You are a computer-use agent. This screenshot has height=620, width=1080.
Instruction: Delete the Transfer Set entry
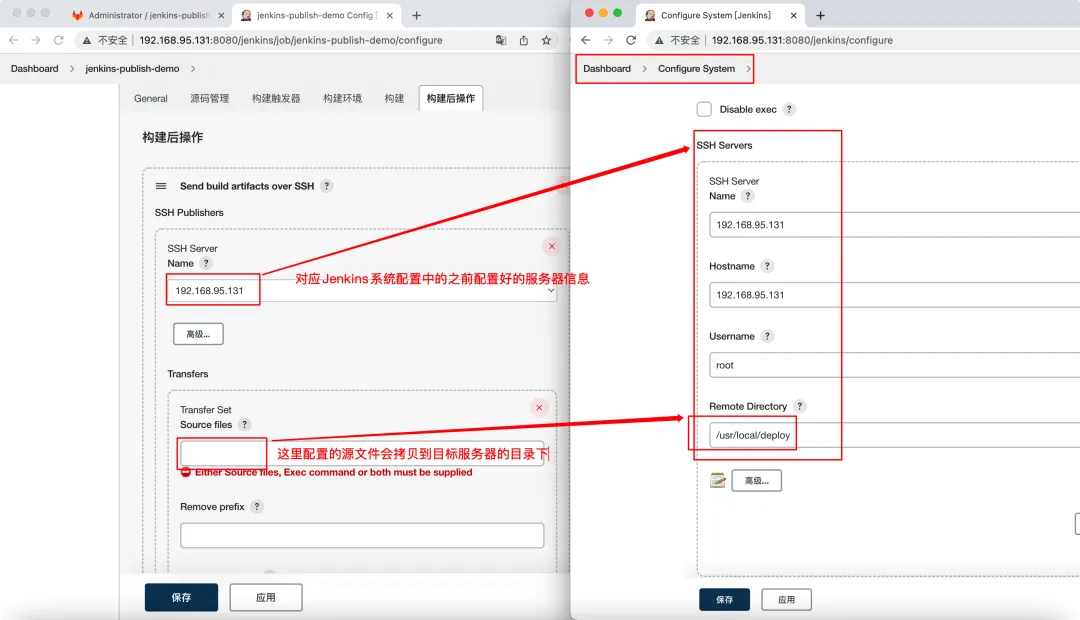(x=539, y=407)
